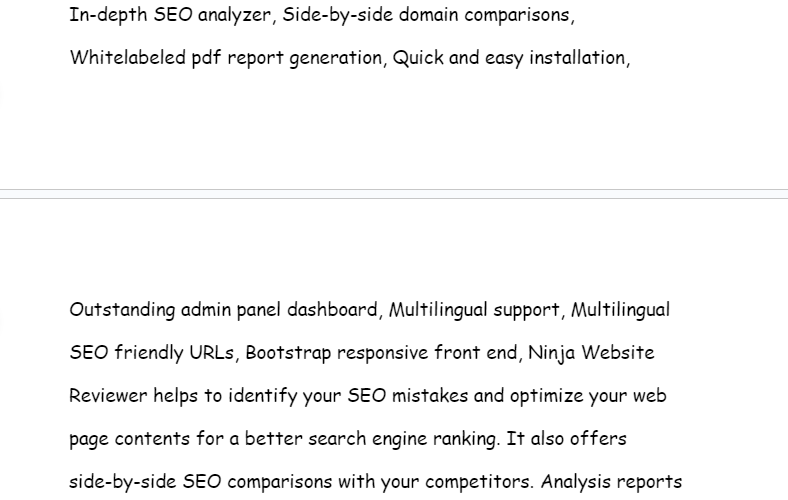Place cursor on the word "dashboard"
Screen dimensions: 788x500
(333, 310)
